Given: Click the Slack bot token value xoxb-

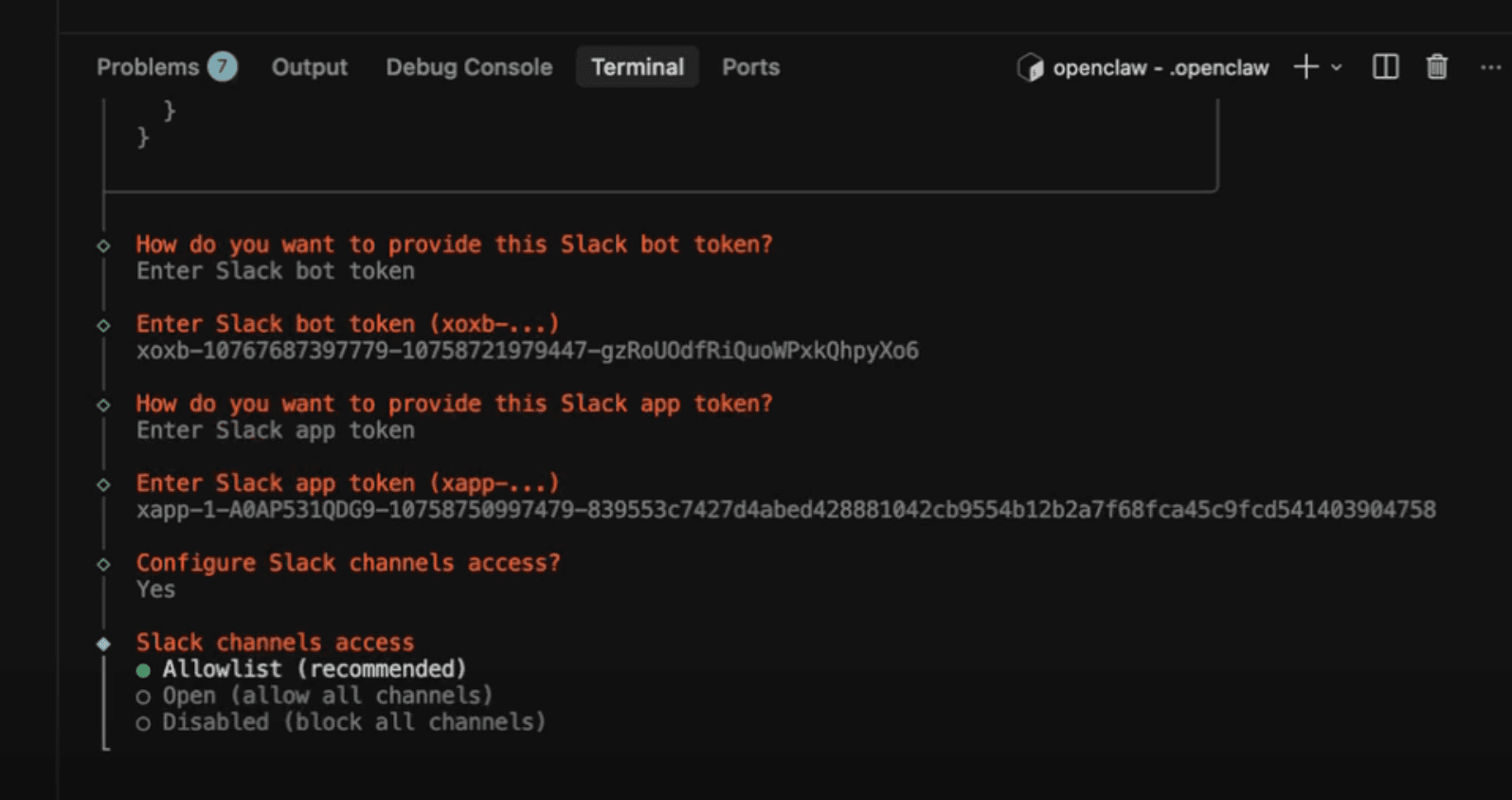Looking at the screenshot, I should (x=527, y=351).
